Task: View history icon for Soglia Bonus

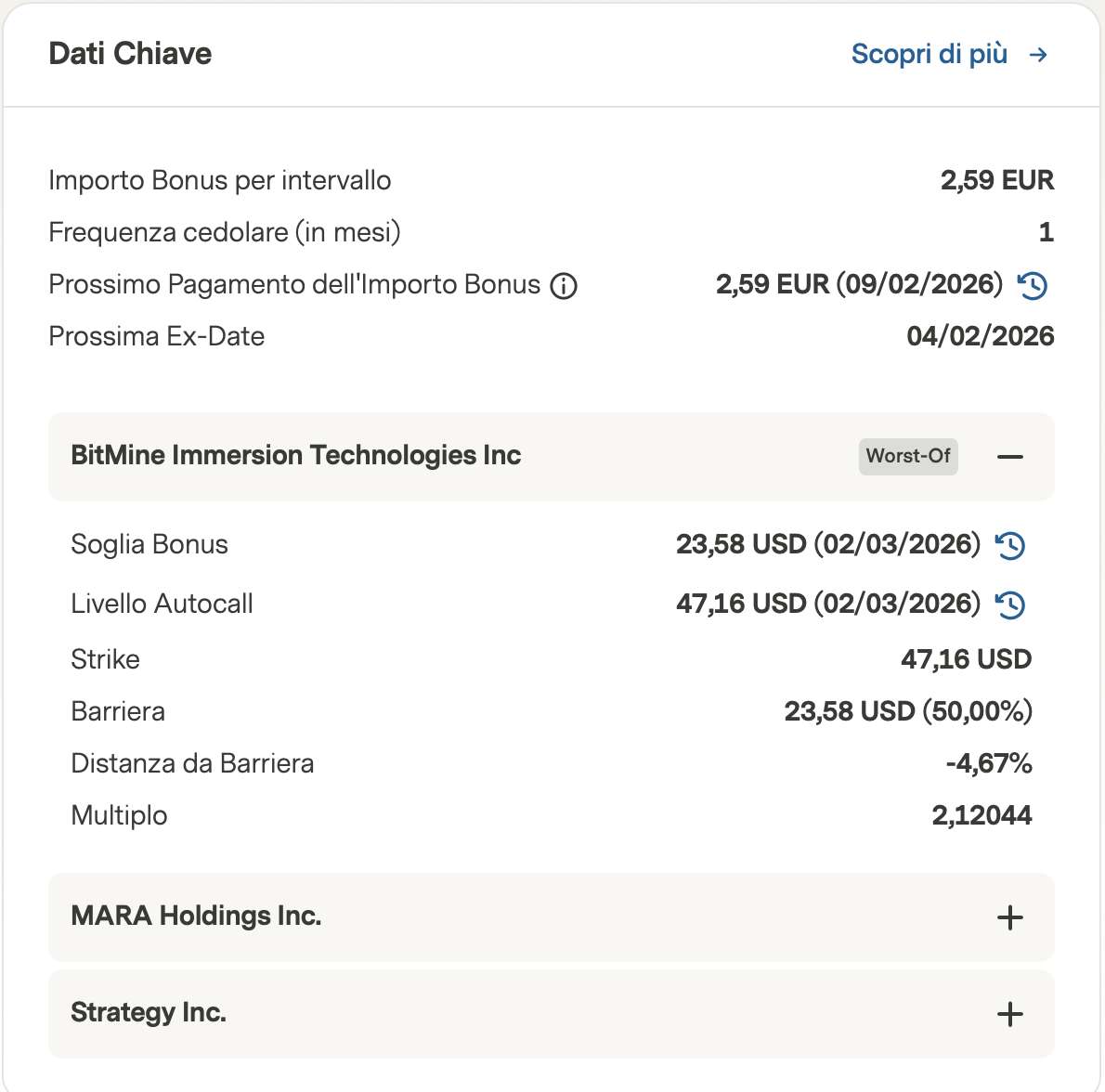Action: (x=1010, y=545)
